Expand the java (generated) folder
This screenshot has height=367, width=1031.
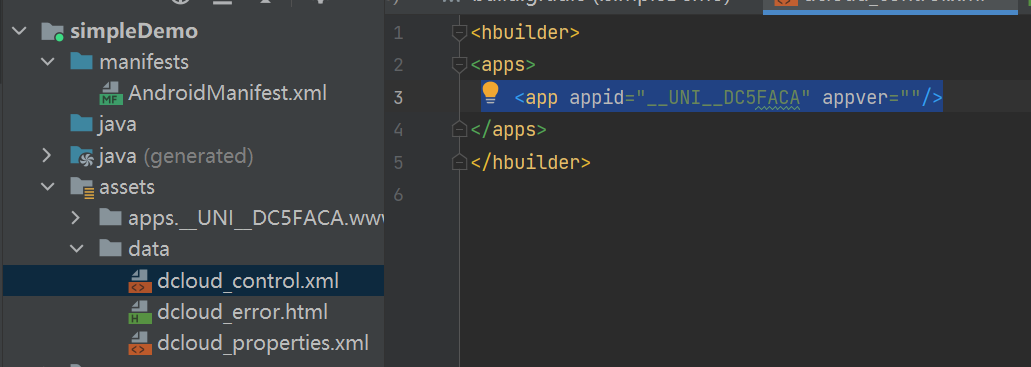pos(47,156)
